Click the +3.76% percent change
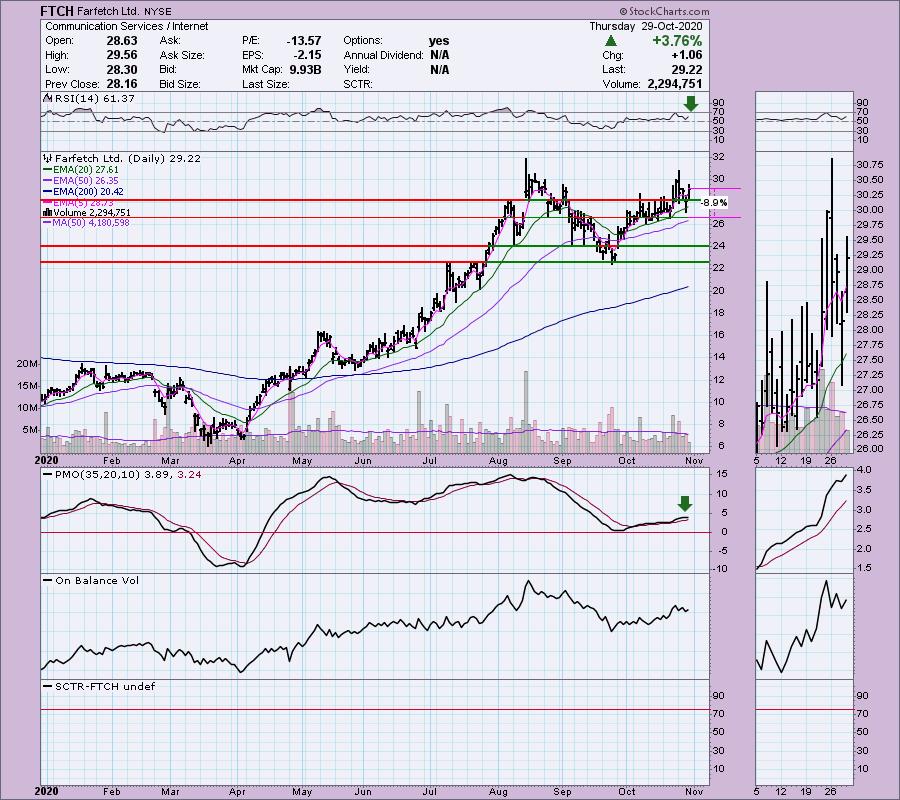This screenshot has height=800, width=900. (x=677, y=41)
